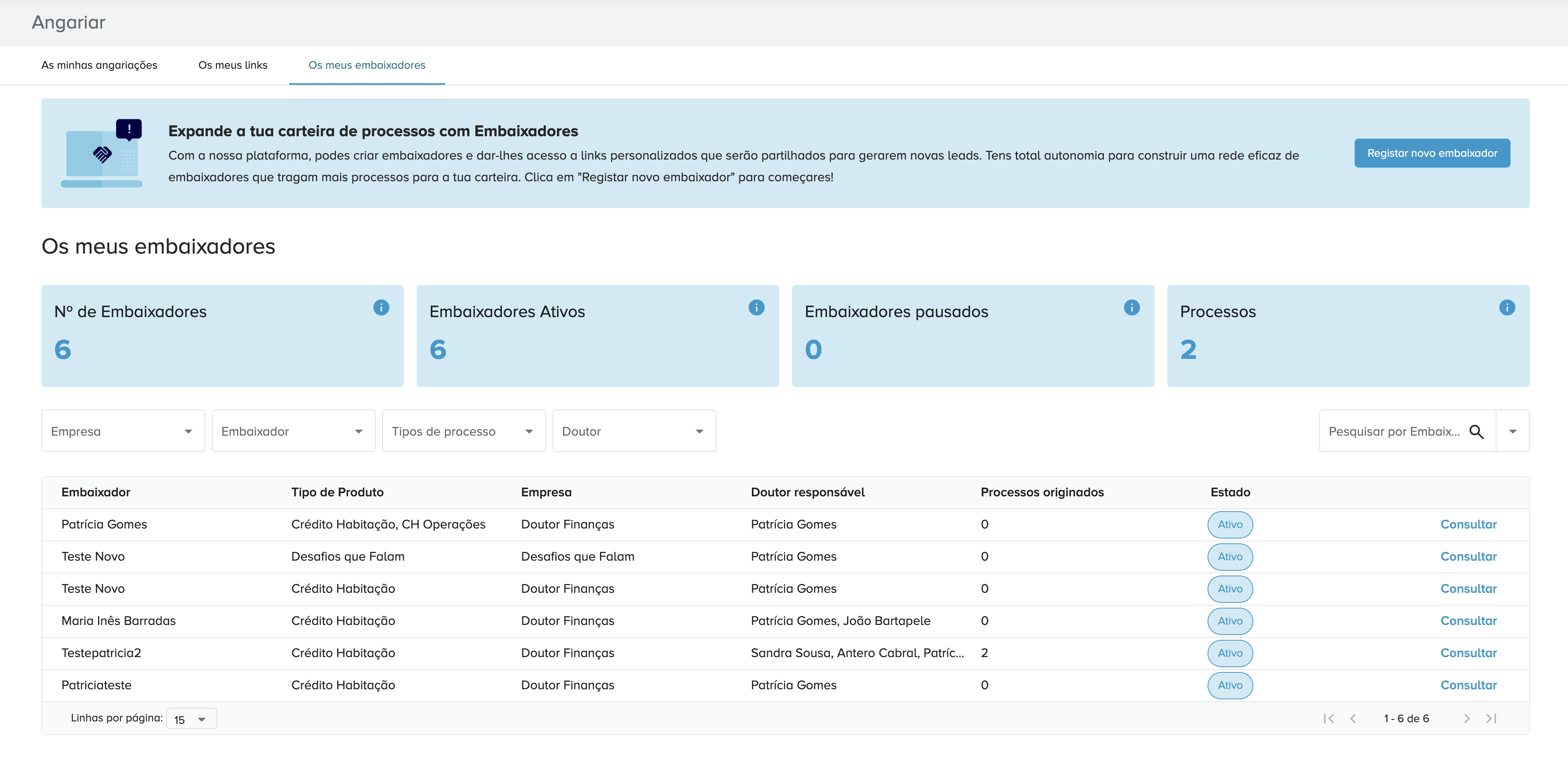Image resolution: width=1568 pixels, height=762 pixels.
Task: Click info icon on Embaixadores pausados card
Action: pos(1132,307)
